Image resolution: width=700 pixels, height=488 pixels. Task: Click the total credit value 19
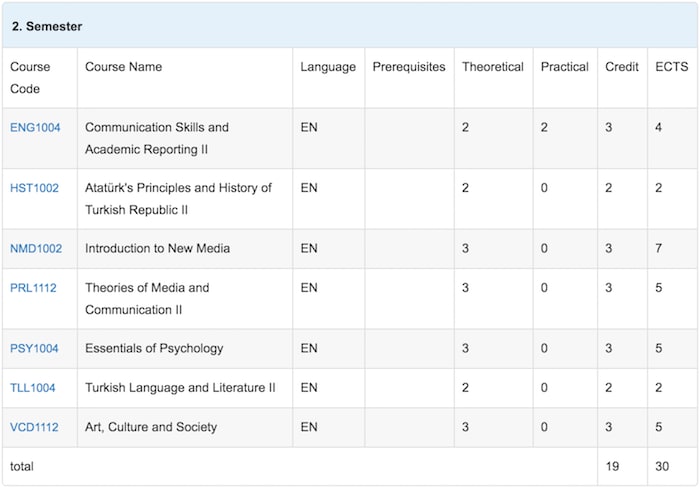(612, 467)
